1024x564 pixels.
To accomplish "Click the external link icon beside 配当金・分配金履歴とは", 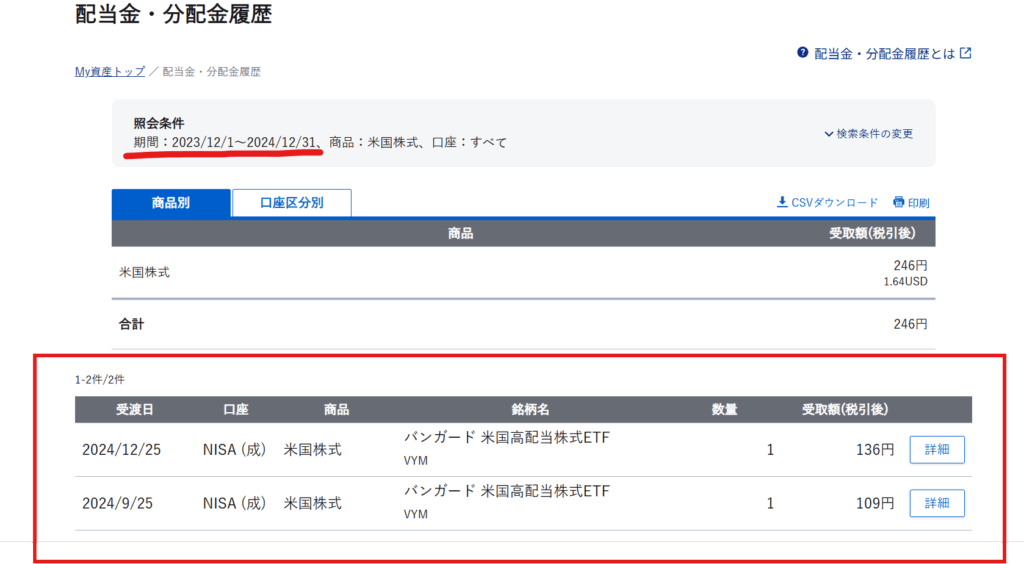I will [965, 53].
